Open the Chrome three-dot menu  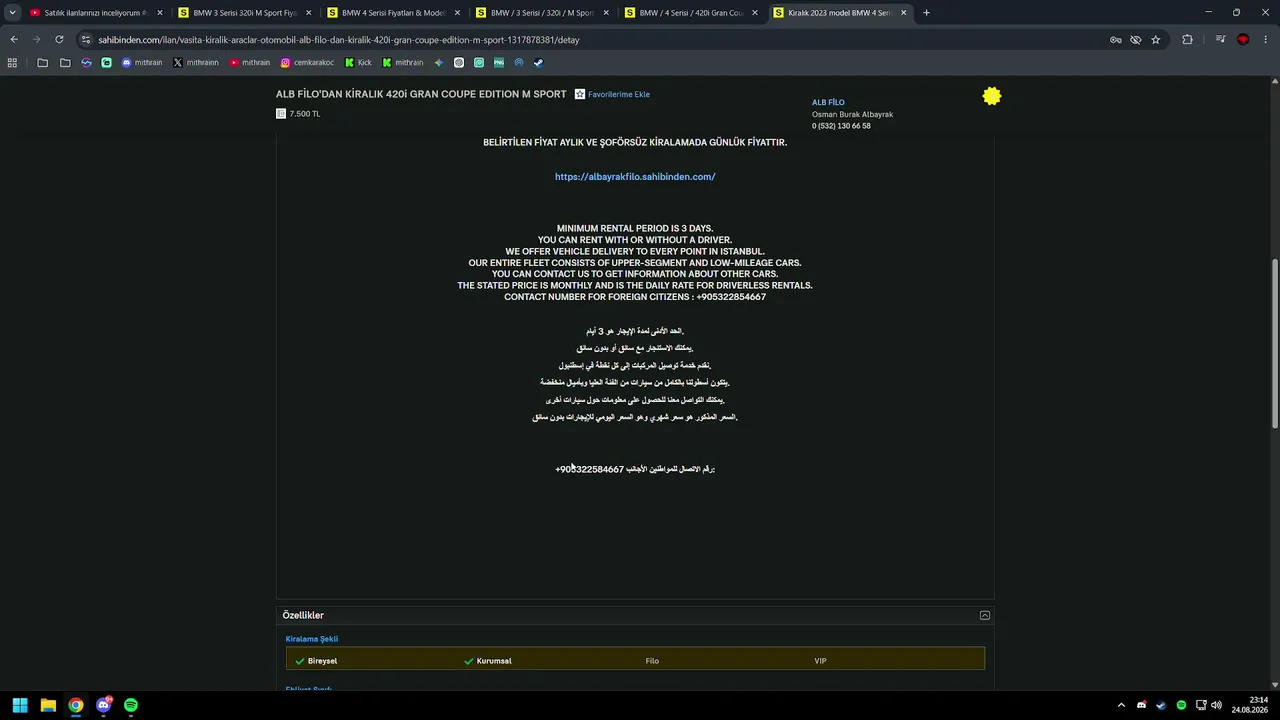pyautogui.click(x=1265, y=40)
